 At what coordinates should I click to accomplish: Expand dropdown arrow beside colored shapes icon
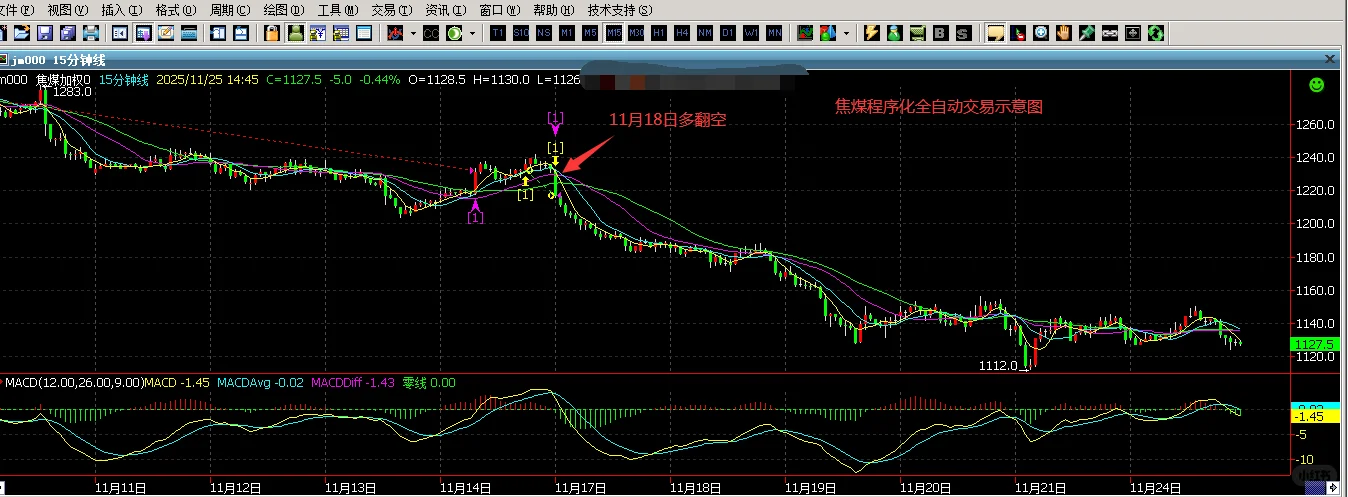click(847, 33)
